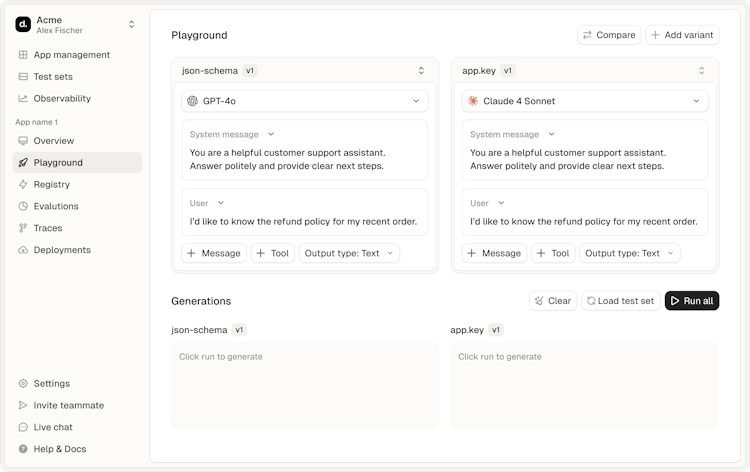Go to App management in sidebar
The image size is (750, 472).
pos(71,55)
